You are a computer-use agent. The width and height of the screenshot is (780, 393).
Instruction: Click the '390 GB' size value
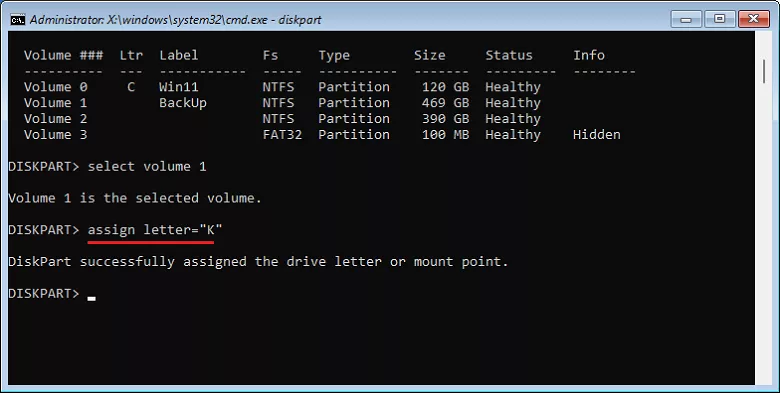pos(445,119)
